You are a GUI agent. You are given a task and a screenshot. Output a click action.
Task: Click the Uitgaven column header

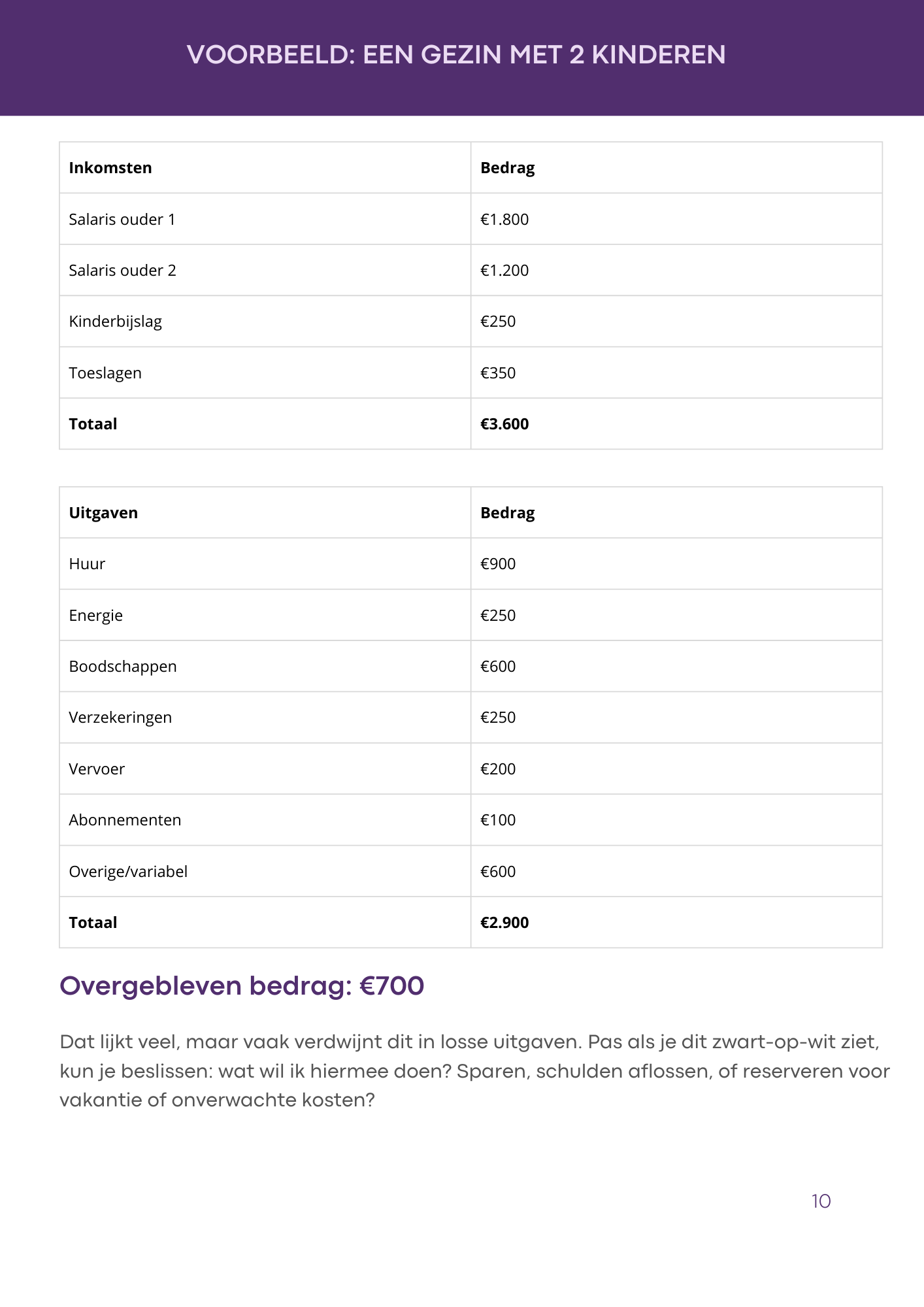(103, 513)
